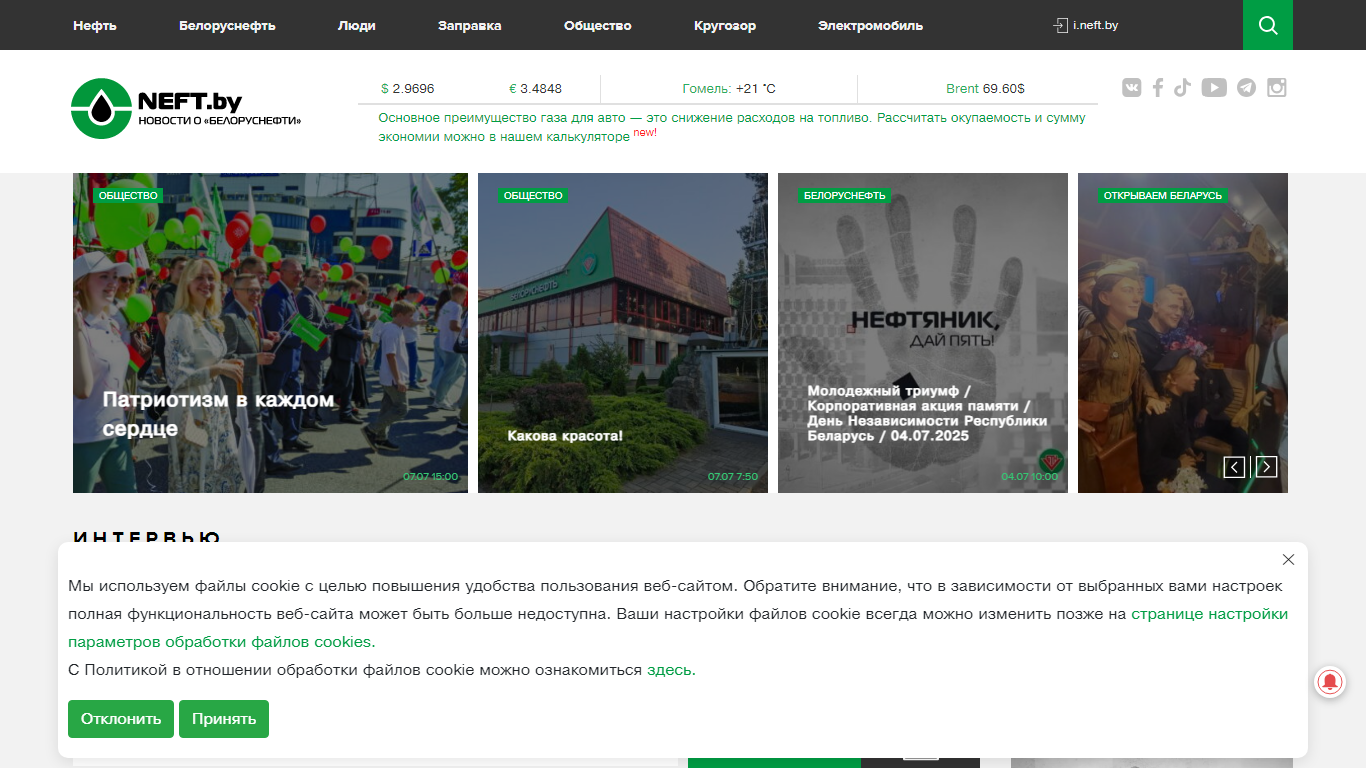Image resolution: width=1366 pixels, height=768 pixels.
Task: Open the YouTube channel icon
Action: coord(1214,88)
